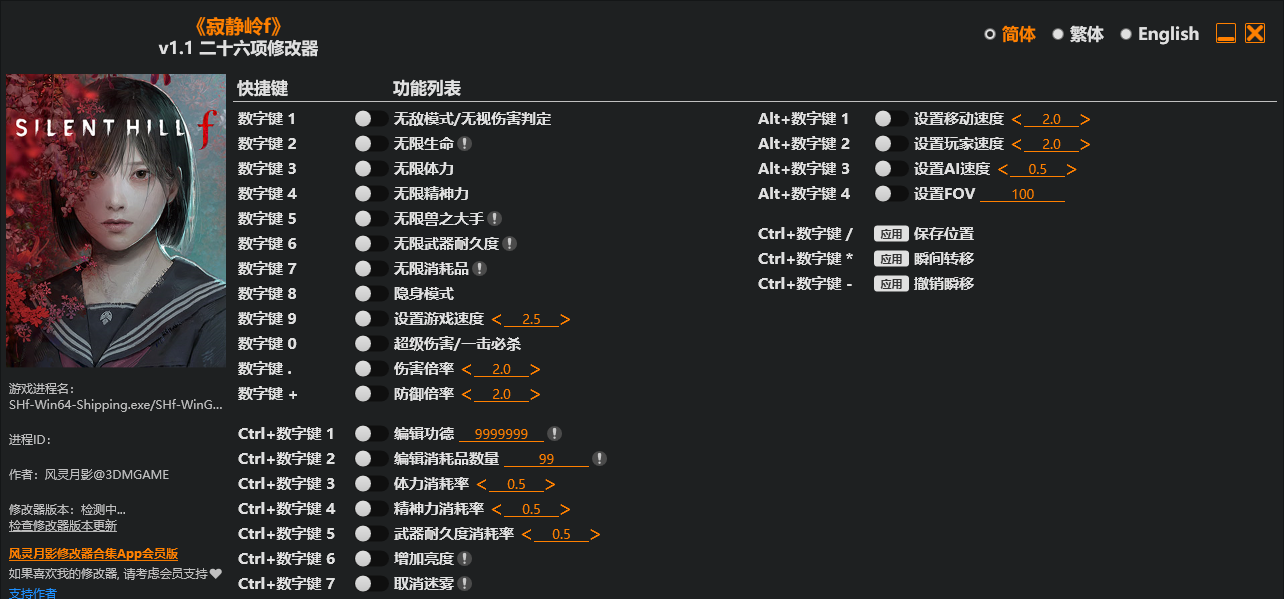Click info icon beside 编辑功德 value

(x=555, y=434)
